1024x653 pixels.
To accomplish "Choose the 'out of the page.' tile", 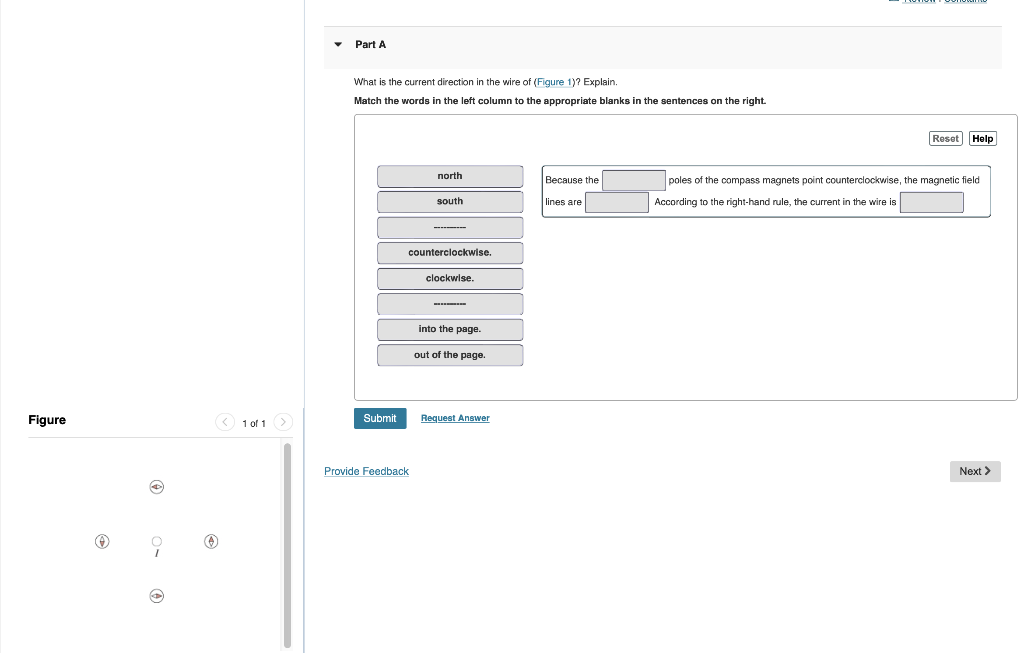I will pyautogui.click(x=450, y=355).
